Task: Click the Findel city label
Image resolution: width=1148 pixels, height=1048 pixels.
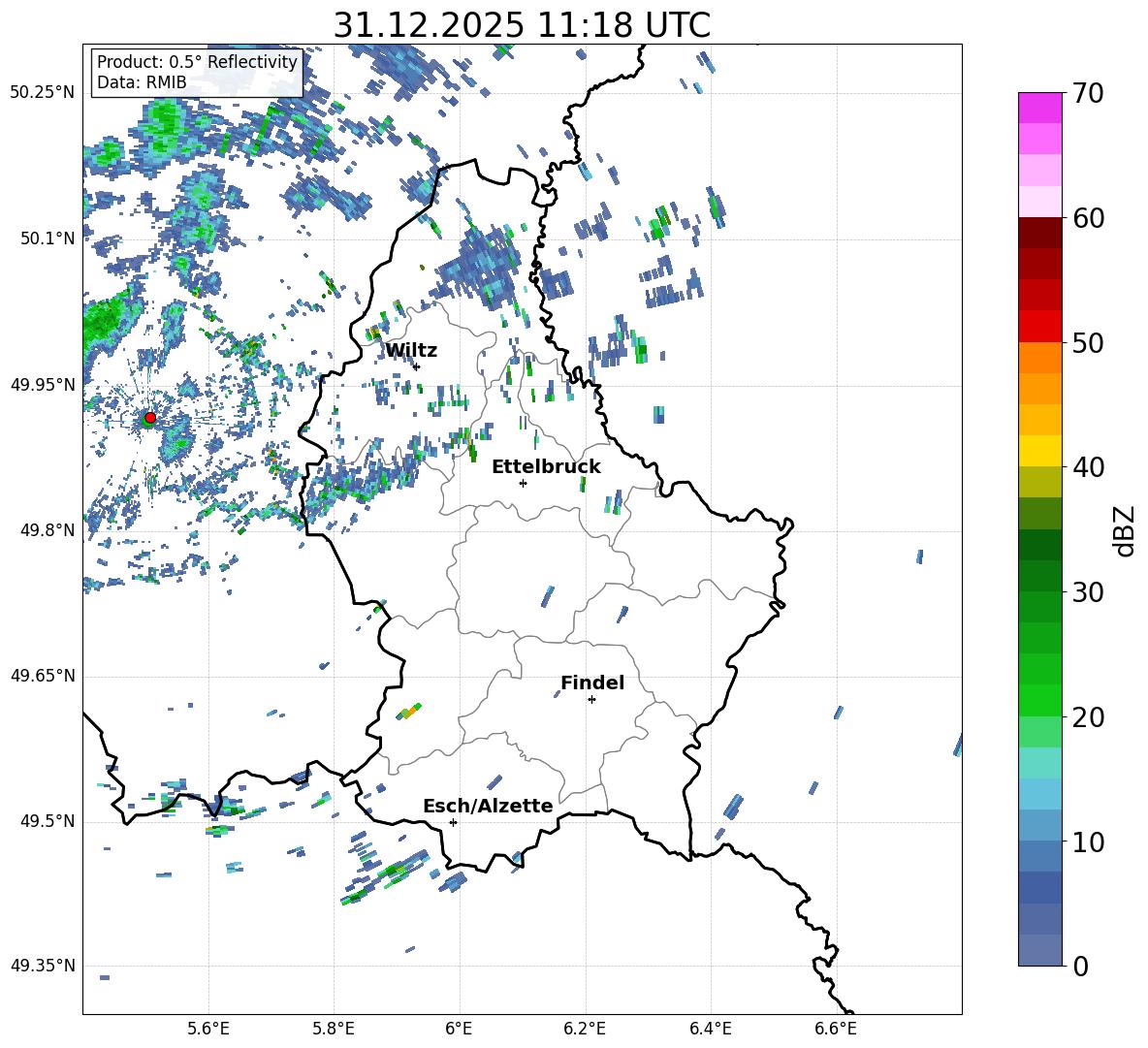Action: coord(592,683)
